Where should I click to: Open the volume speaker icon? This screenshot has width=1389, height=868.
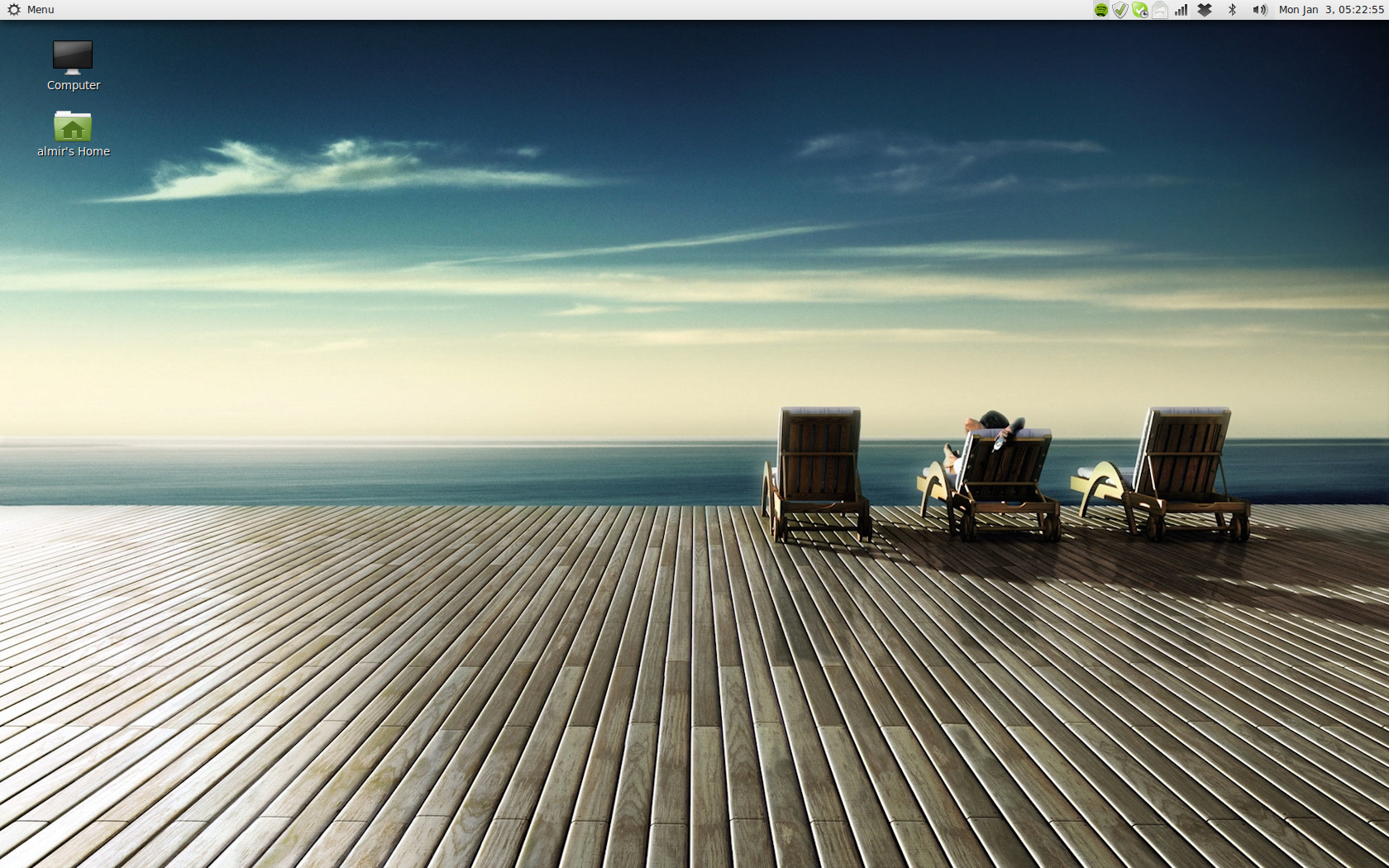(x=1259, y=10)
